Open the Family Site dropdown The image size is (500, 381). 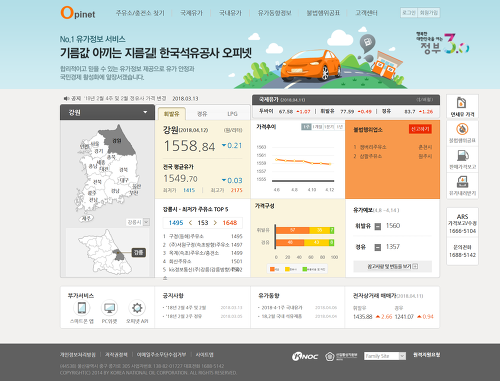pyautogui.click(x=385, y=356)
